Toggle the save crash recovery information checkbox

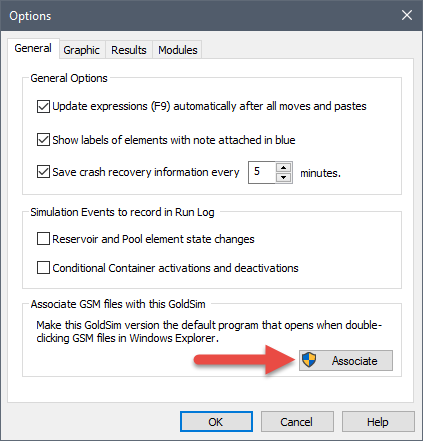coord(43,172)
